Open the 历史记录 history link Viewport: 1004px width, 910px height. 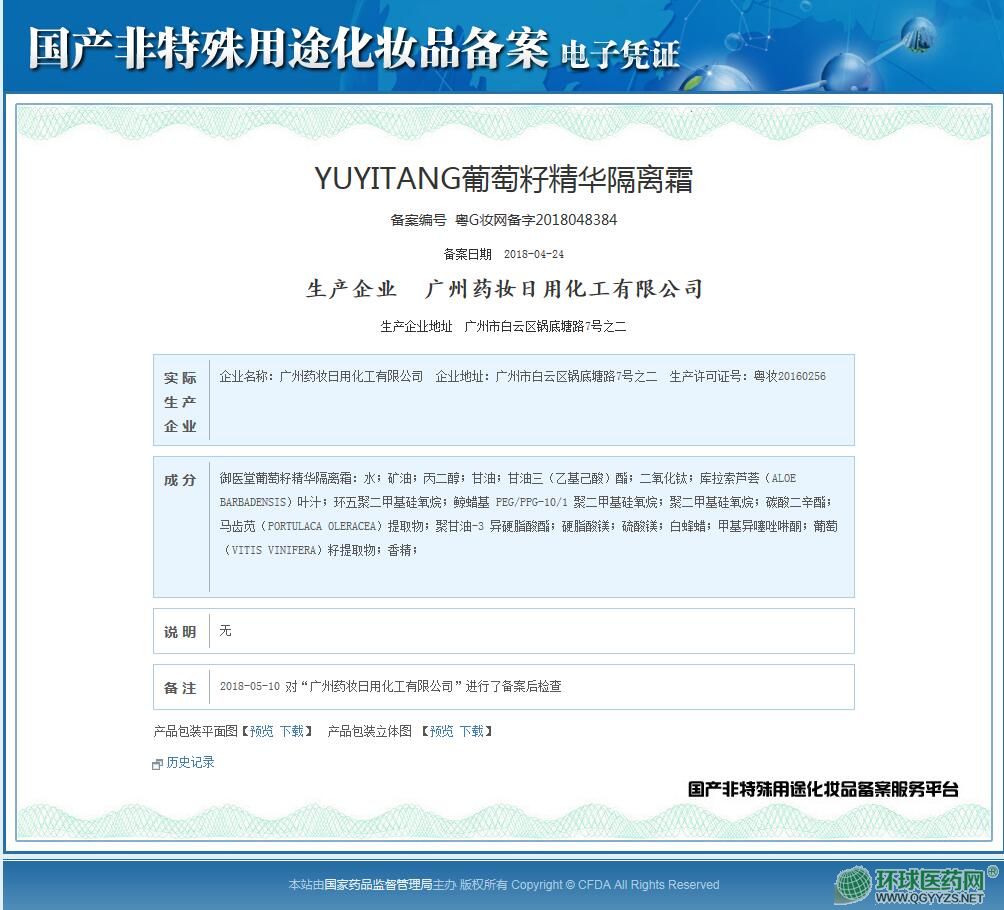190,763
